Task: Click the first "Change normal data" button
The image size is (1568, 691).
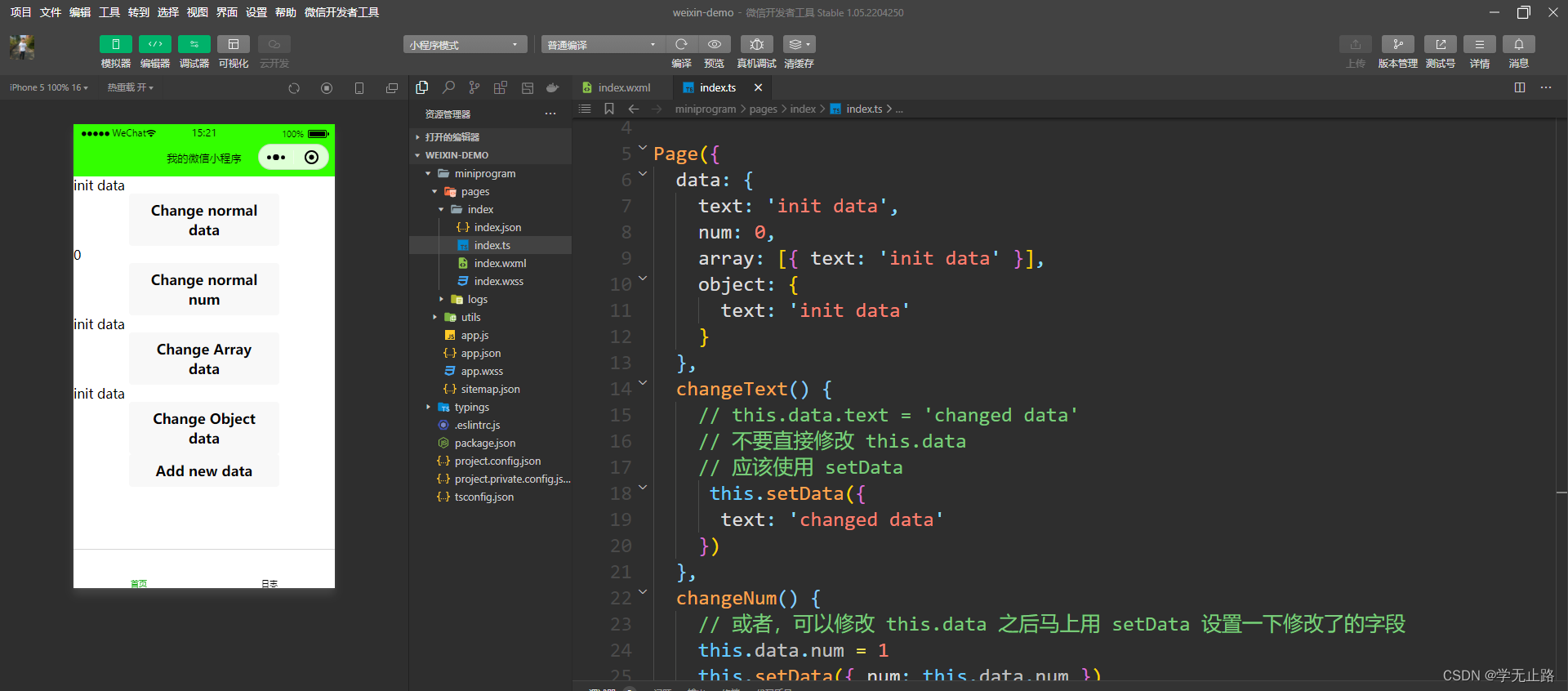Action: click(x=204, y=221)
